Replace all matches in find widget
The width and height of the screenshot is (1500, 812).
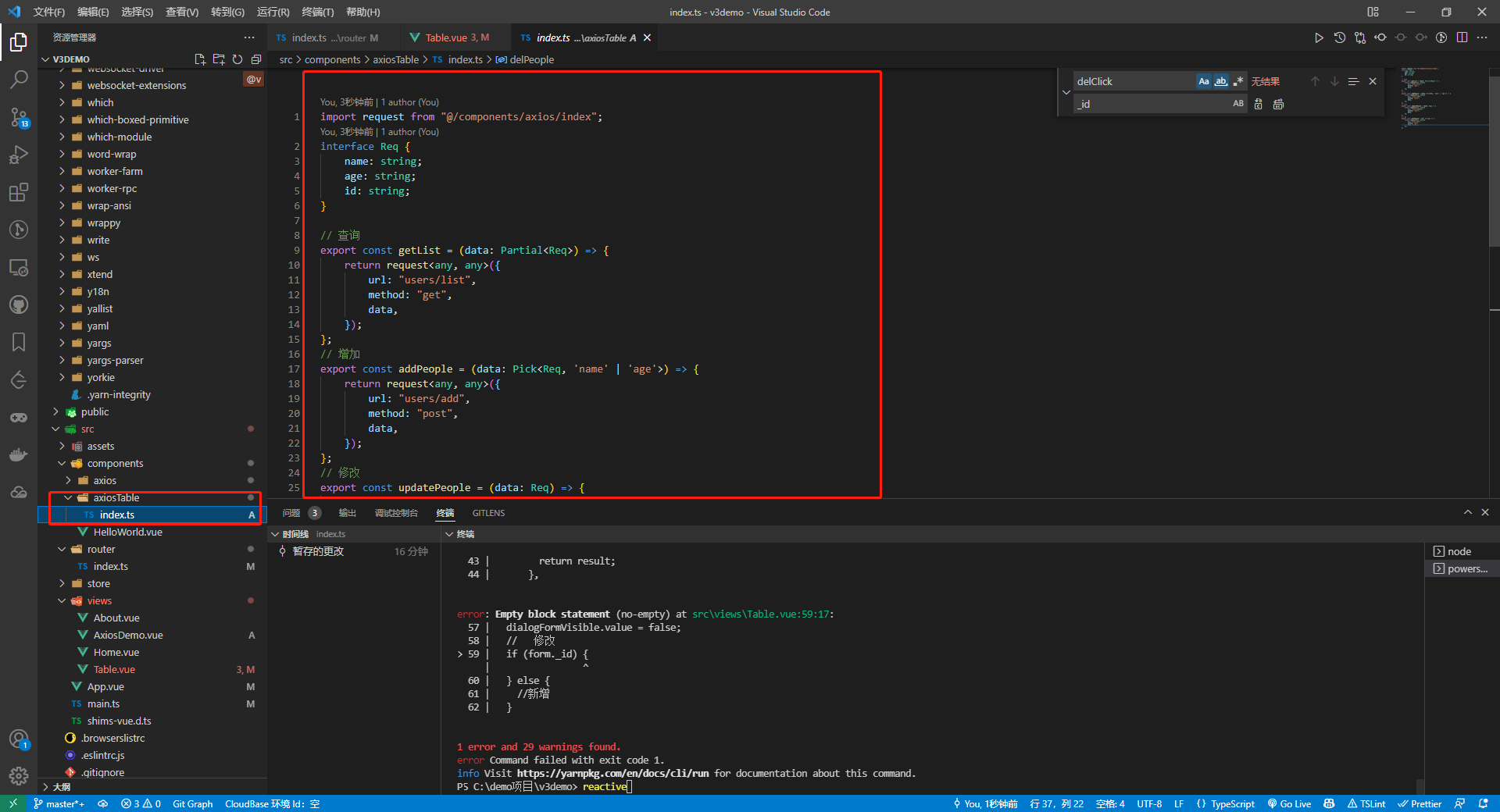click(1278, 104)
